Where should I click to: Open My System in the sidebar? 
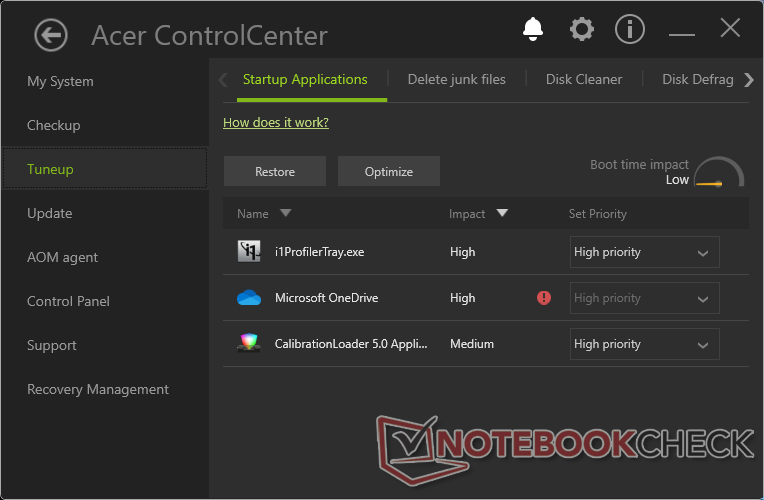click(x=60, y=81)
